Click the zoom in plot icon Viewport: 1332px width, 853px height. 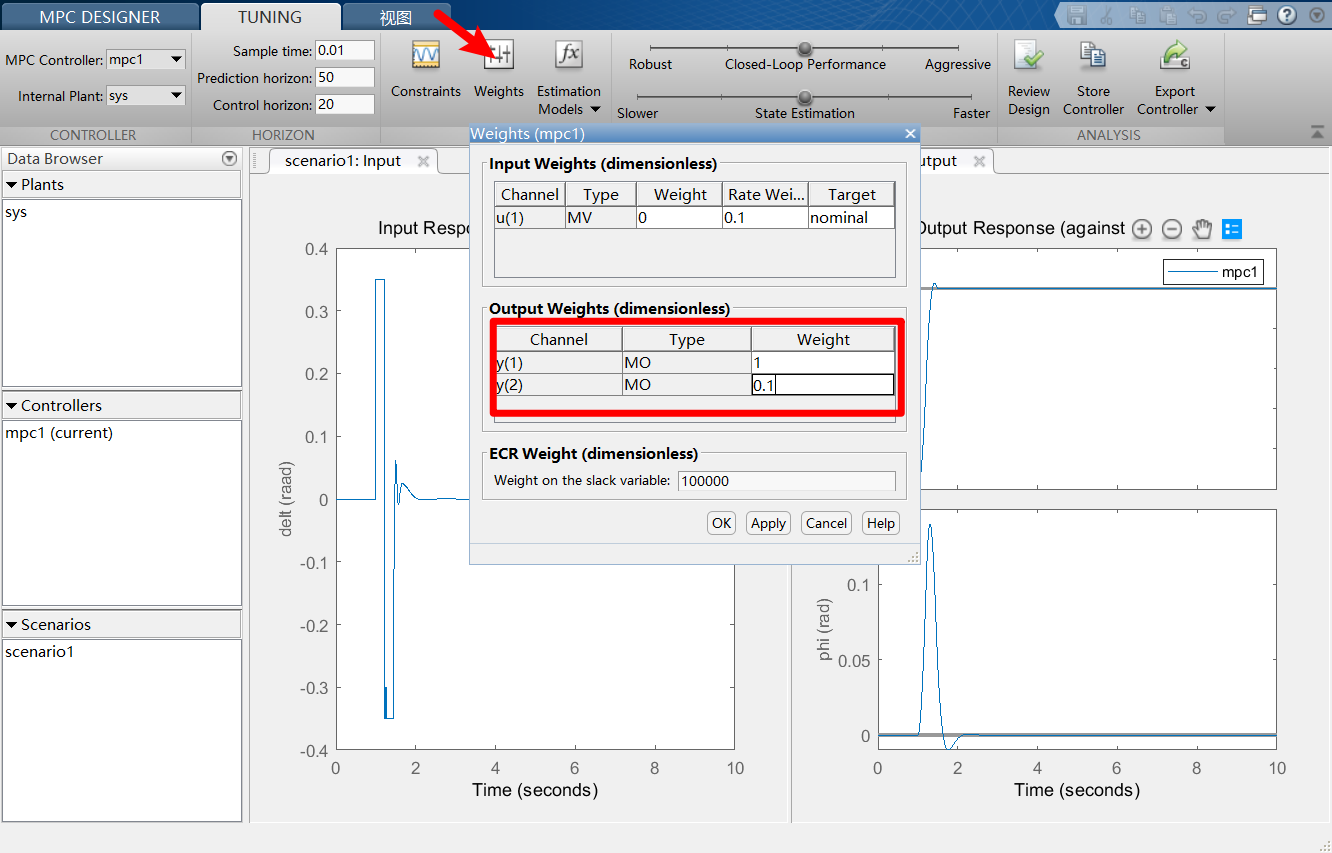[x=1142, y=229]
